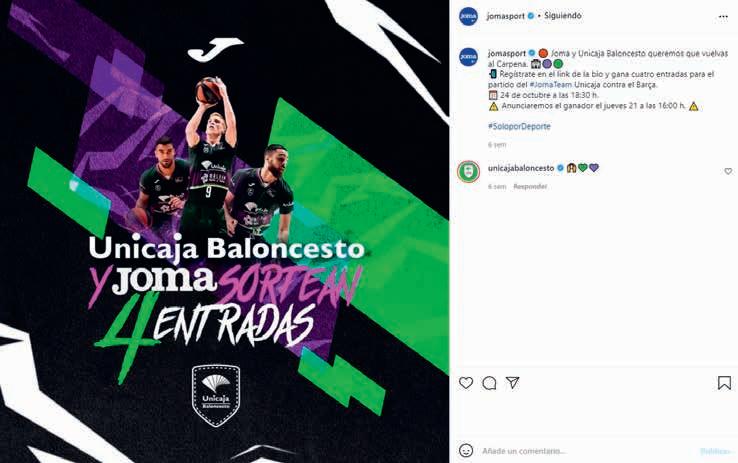738x463 pixels.
Task: Click Añade un comentario input field
Action: tap(586, 451)
